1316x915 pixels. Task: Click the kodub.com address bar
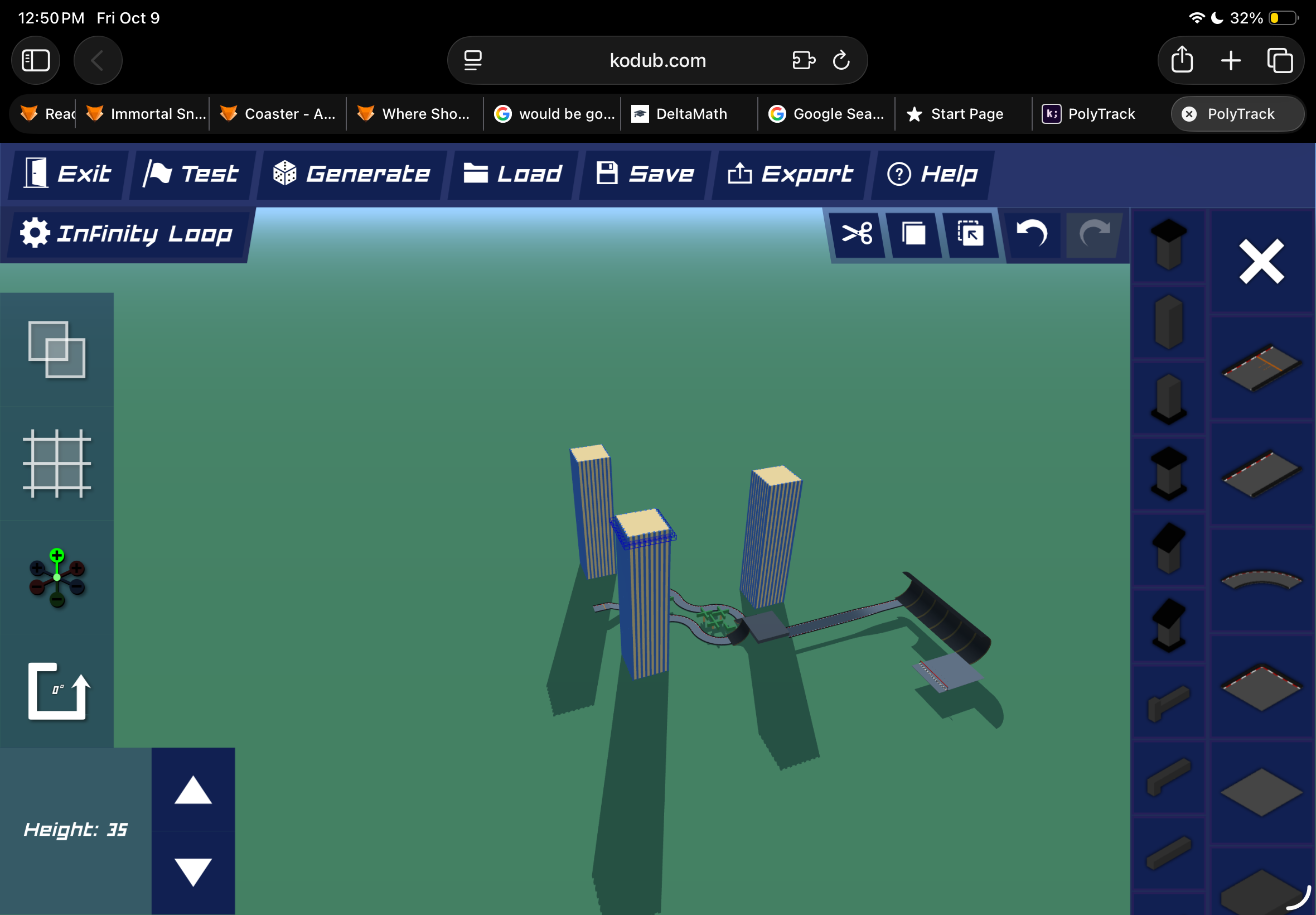pyautogui.click(x=657, y=60)
